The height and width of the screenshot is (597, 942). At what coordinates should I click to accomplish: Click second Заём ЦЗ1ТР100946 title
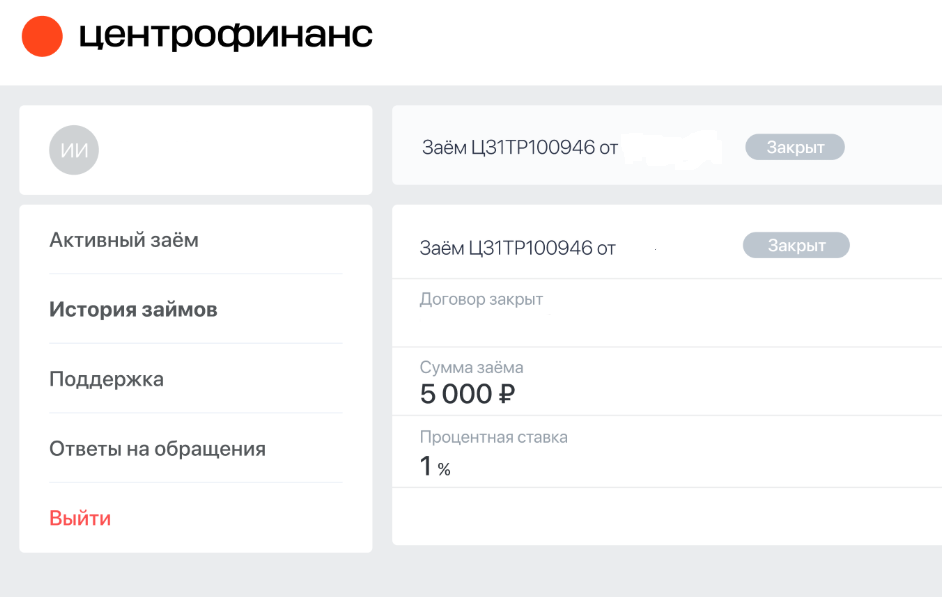517,248
